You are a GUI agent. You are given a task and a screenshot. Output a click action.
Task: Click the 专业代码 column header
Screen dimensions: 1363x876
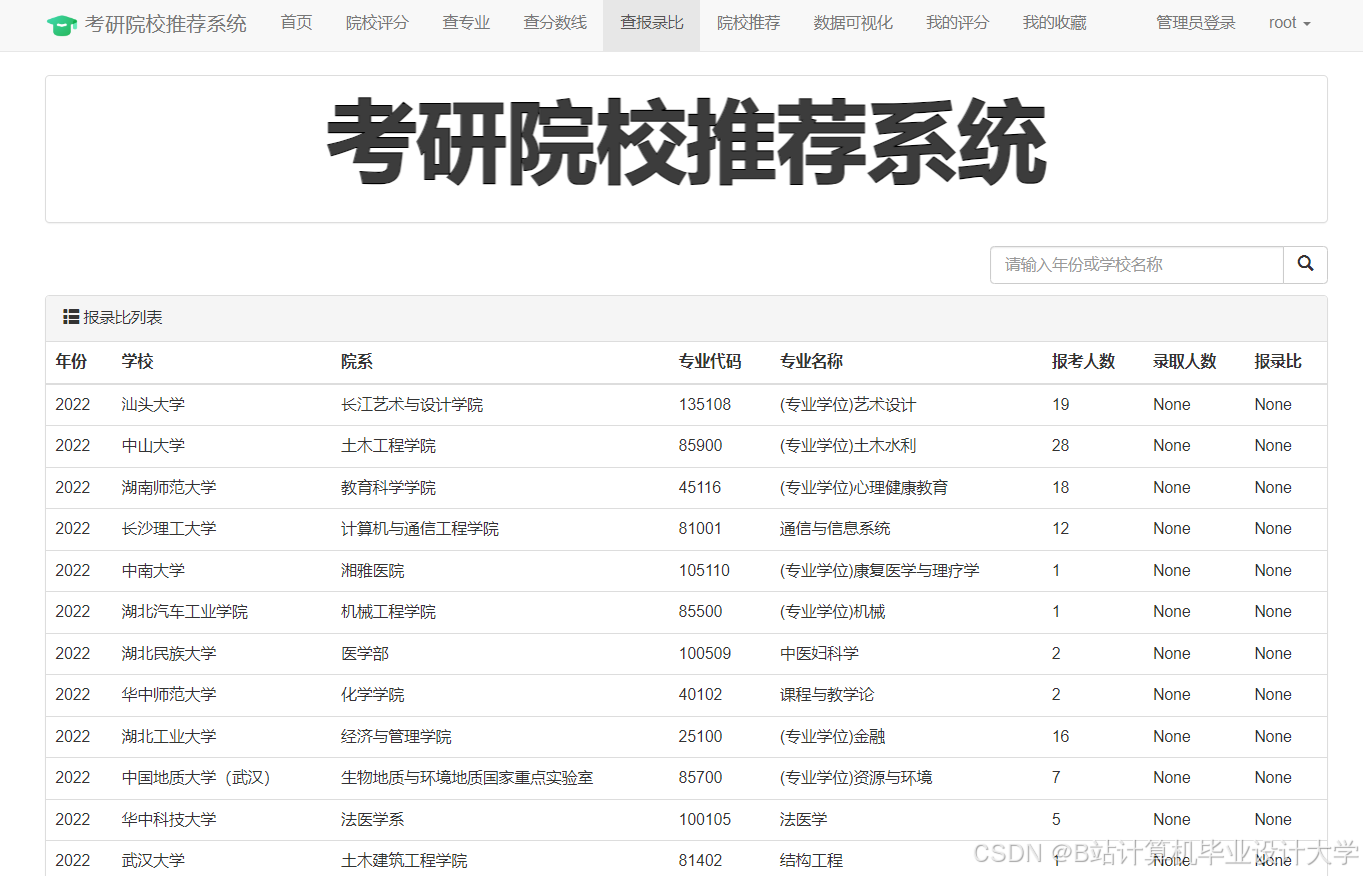(710, 362)
